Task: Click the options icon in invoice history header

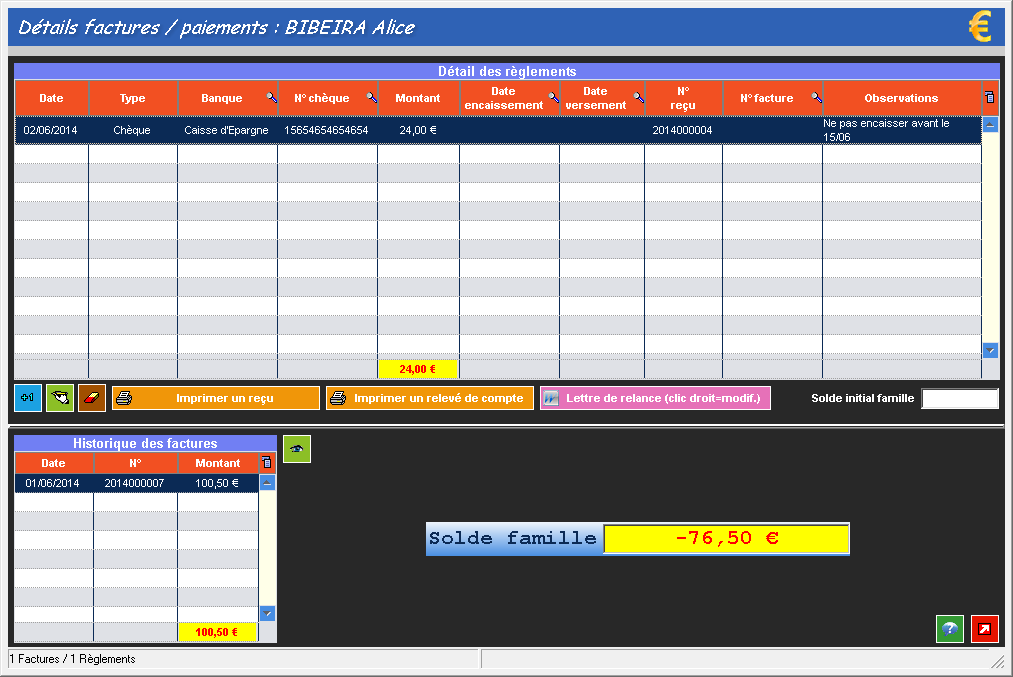Action: [266, 463]
